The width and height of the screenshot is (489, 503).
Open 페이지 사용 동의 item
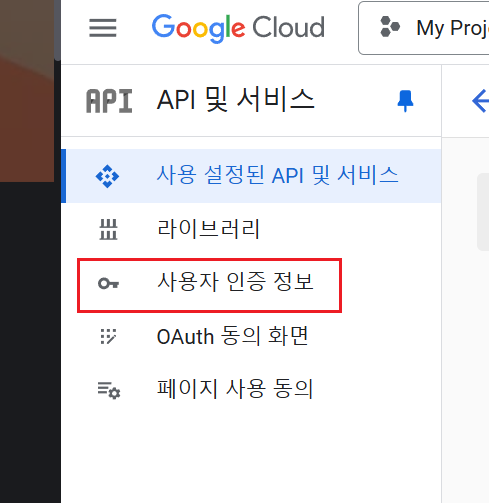(x=251, y=389)
